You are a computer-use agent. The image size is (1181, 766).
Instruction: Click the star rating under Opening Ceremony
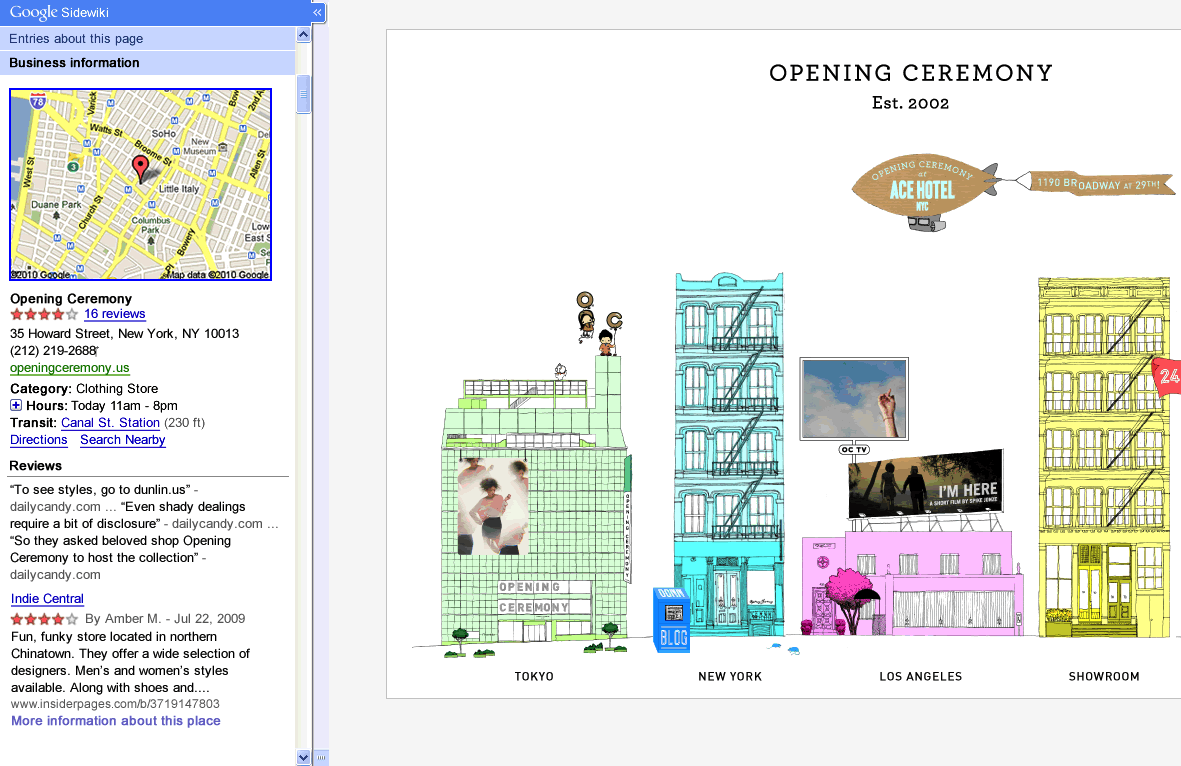coord(44,314)
